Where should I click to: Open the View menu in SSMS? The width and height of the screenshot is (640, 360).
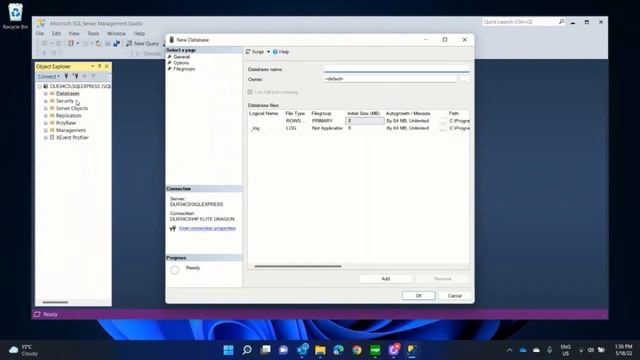click(x=74, y=33)
